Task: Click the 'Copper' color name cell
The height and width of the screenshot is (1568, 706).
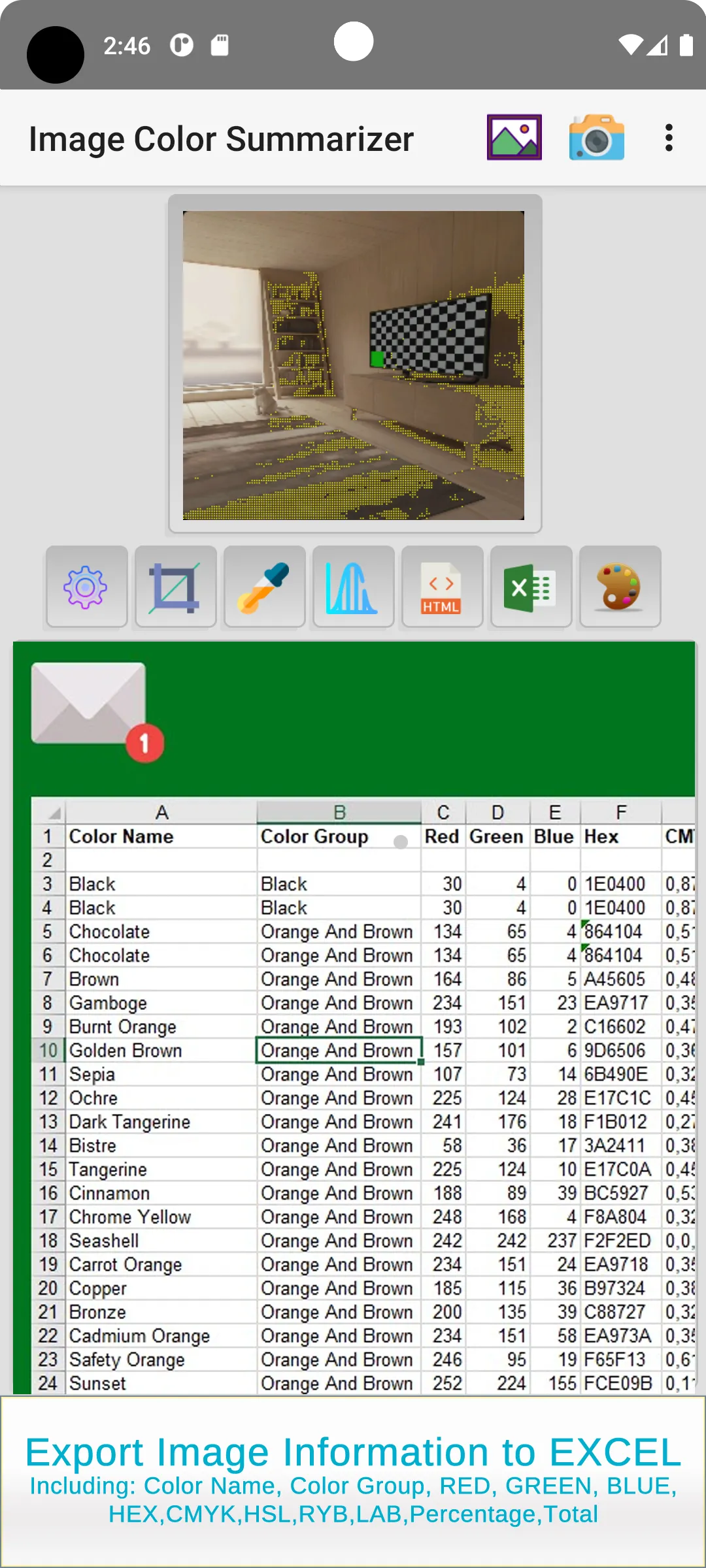Action: pos(161,1288)
